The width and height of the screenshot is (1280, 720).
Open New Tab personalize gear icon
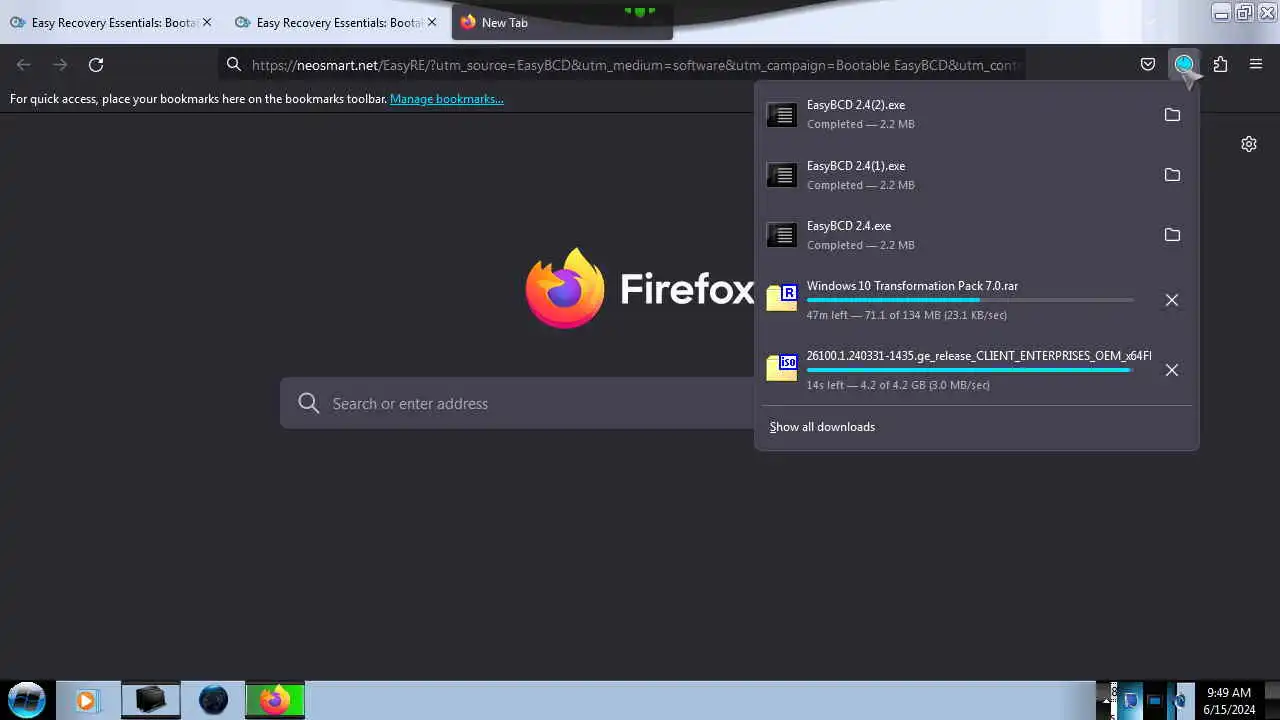[1249, 144]
